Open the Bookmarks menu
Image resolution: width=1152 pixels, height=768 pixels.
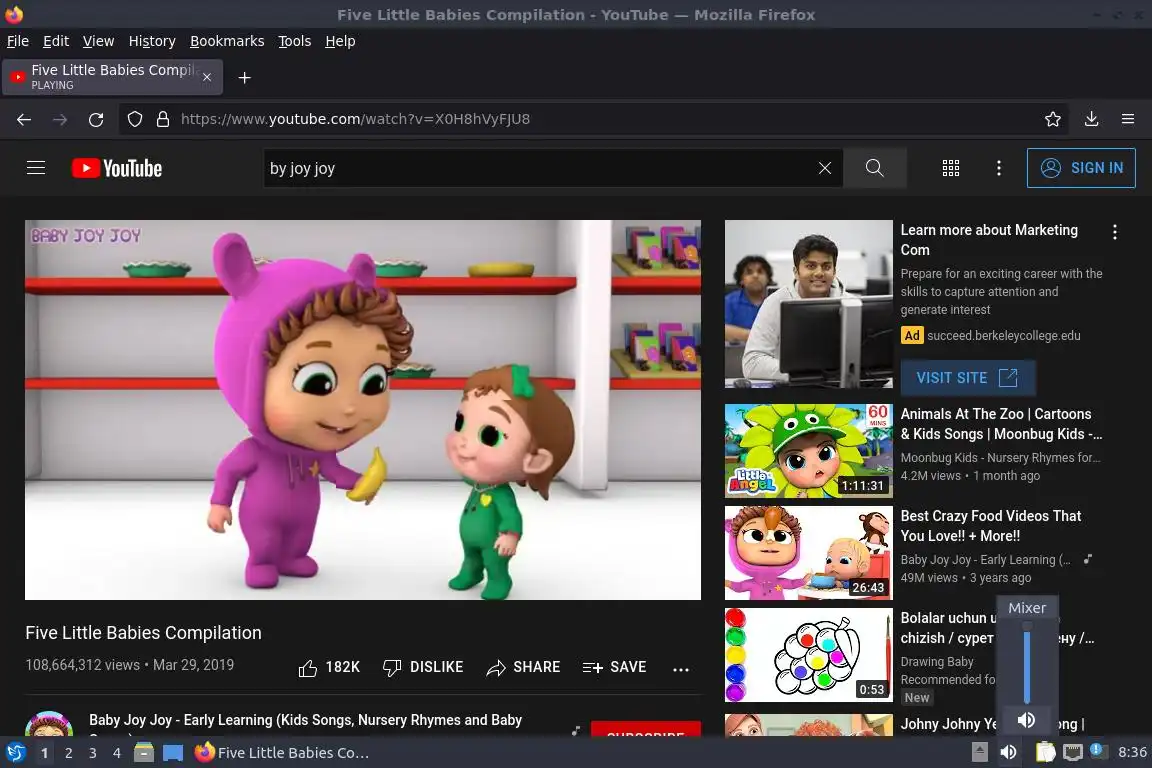click(227, 41)
